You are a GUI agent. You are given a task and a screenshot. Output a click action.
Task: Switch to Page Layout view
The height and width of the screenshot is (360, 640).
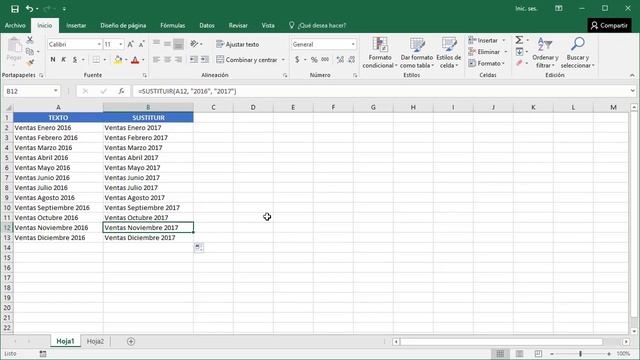[519, 353]
